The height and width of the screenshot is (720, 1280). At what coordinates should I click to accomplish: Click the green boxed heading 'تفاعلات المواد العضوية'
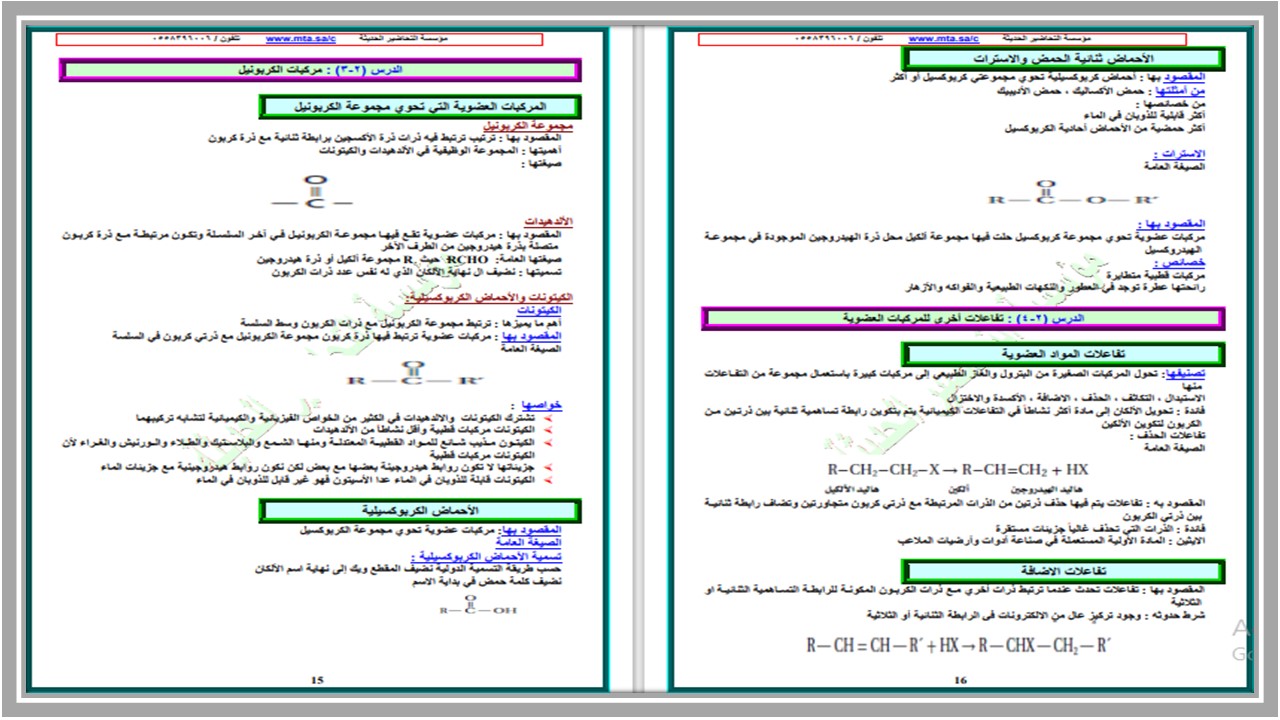(x=1063, y=354)
